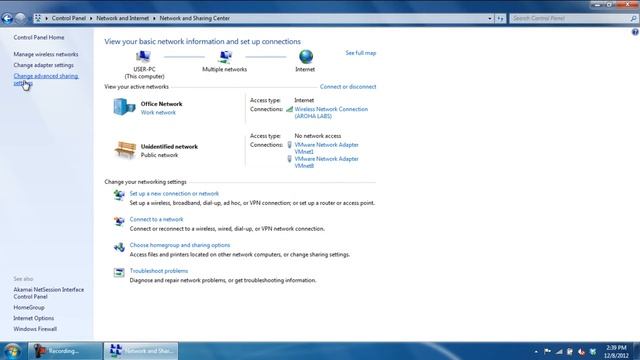
Task: Click the Troubleshoot problems icon
Action: [x=119, y=273]
